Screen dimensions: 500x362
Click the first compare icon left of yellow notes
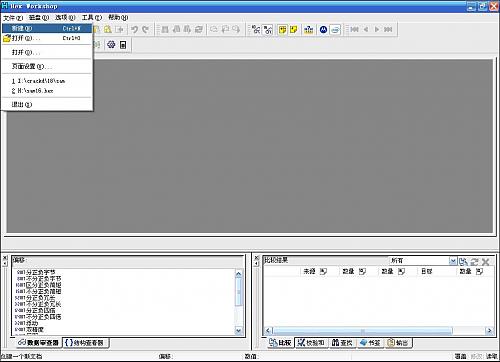click(256, 30)
